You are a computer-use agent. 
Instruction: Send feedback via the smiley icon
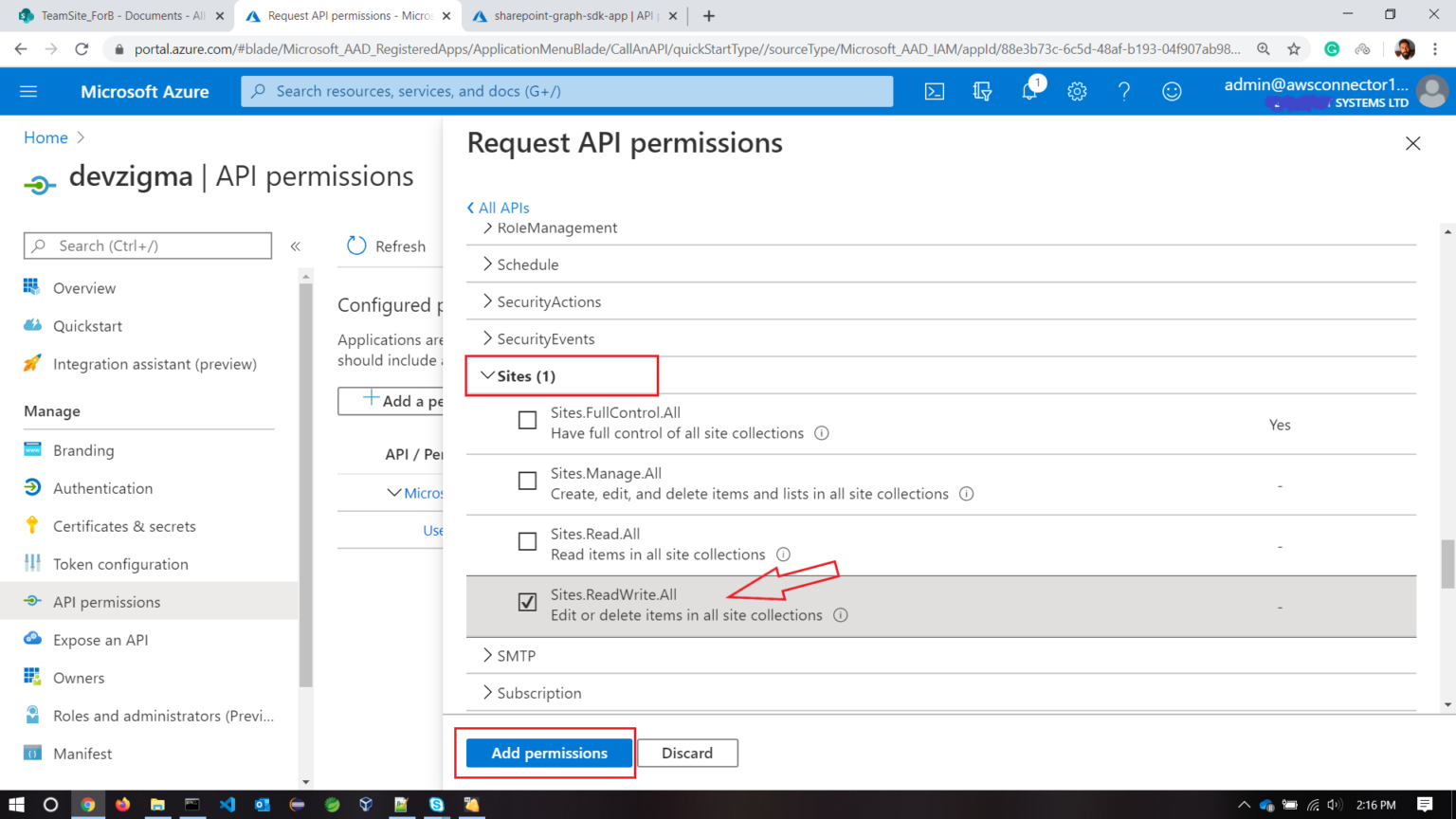pyautogui.click(x=1172, y=91)
